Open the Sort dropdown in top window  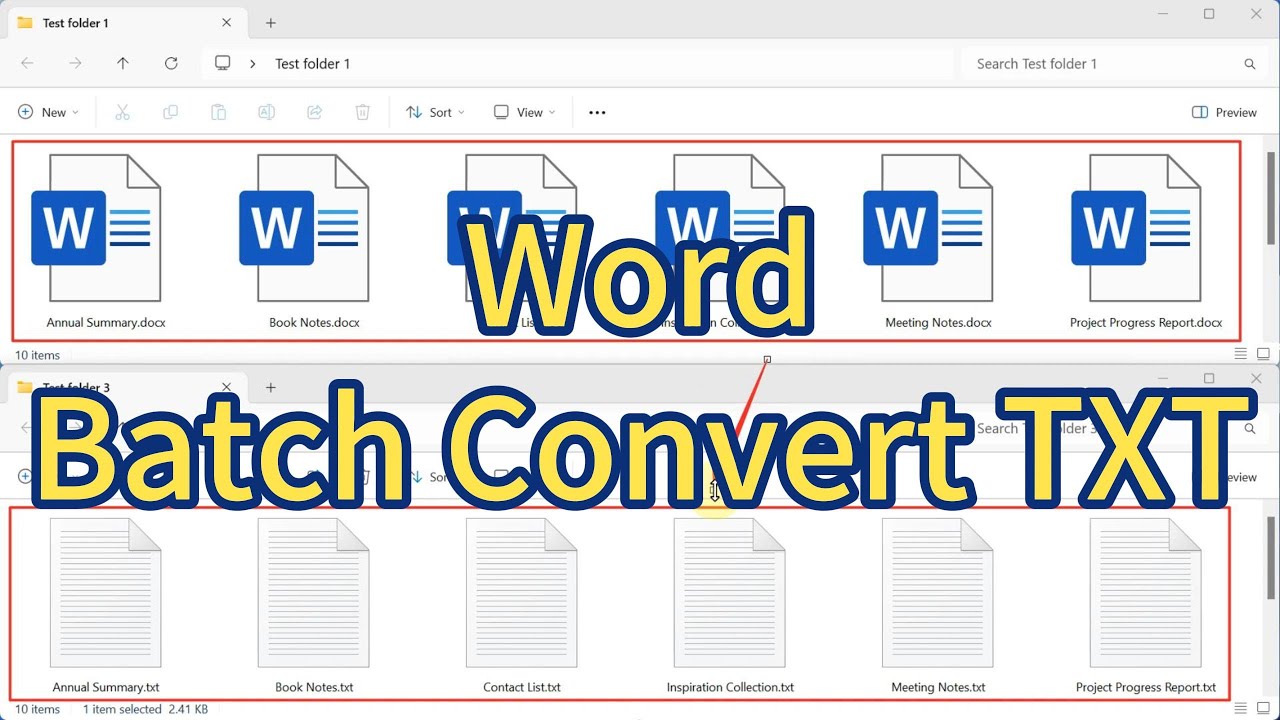[x=435, y=112]
